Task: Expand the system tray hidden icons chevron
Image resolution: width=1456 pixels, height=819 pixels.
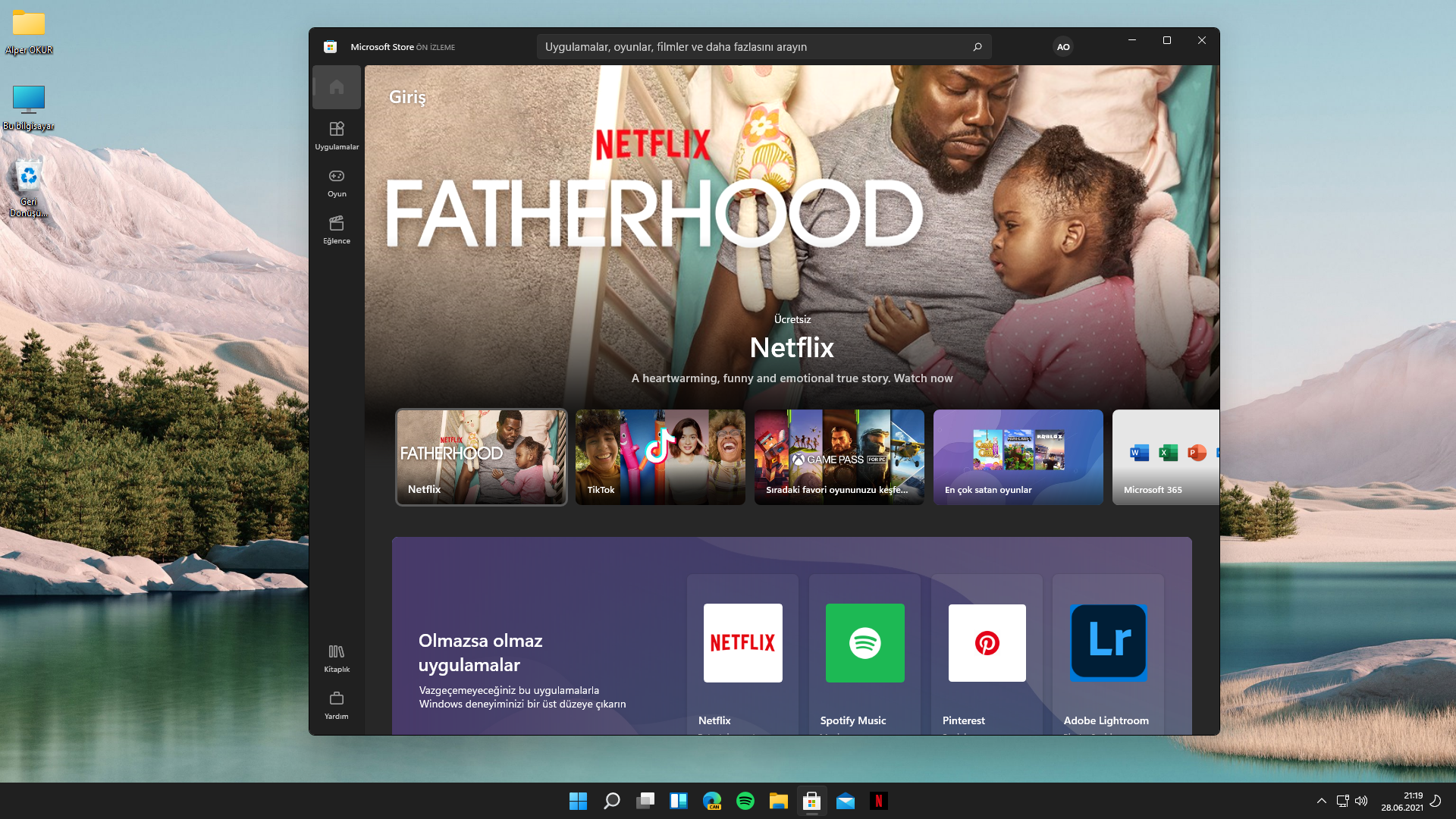Action: pos(1322,801)
